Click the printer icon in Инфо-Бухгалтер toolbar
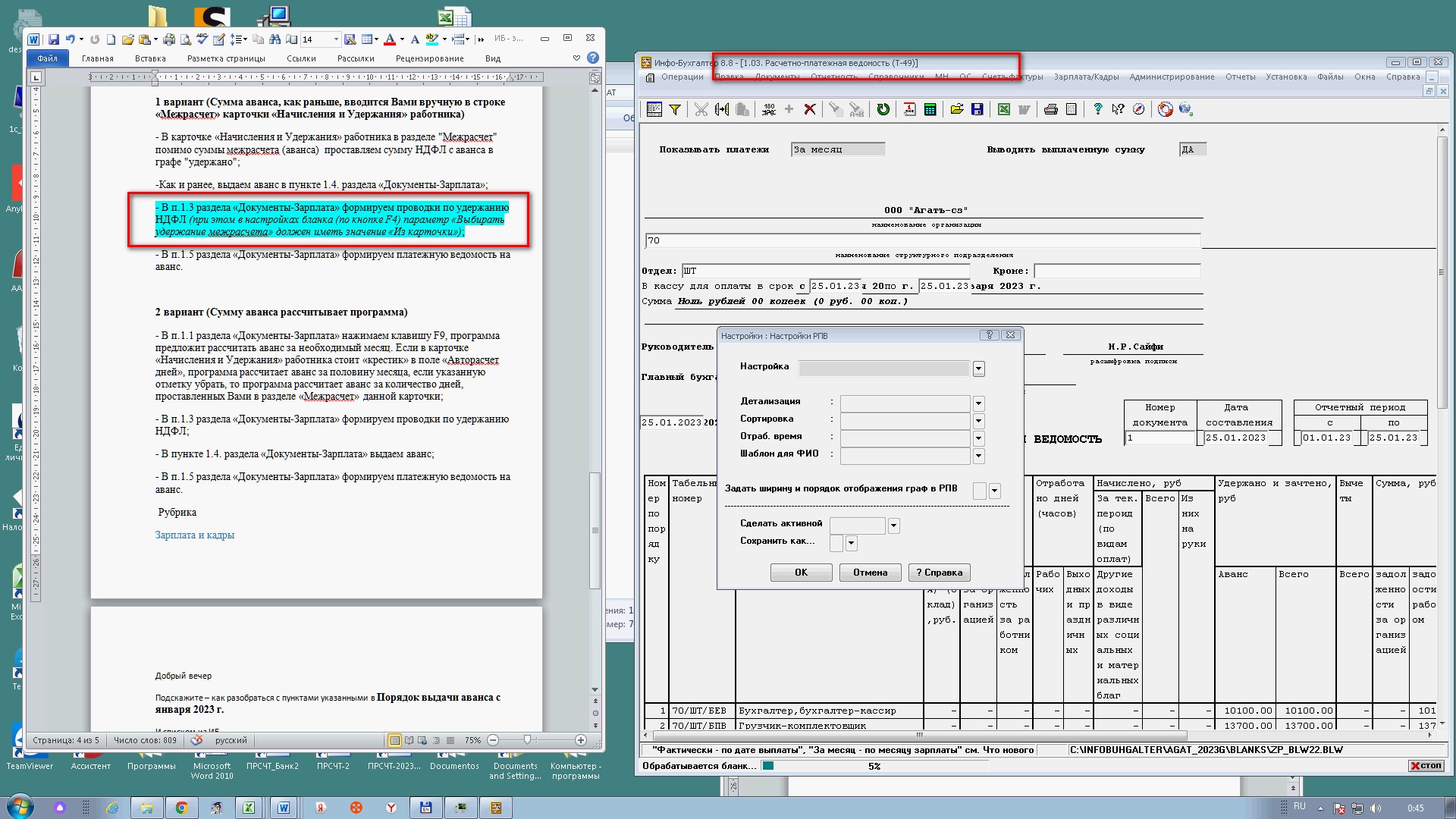 1051,110
